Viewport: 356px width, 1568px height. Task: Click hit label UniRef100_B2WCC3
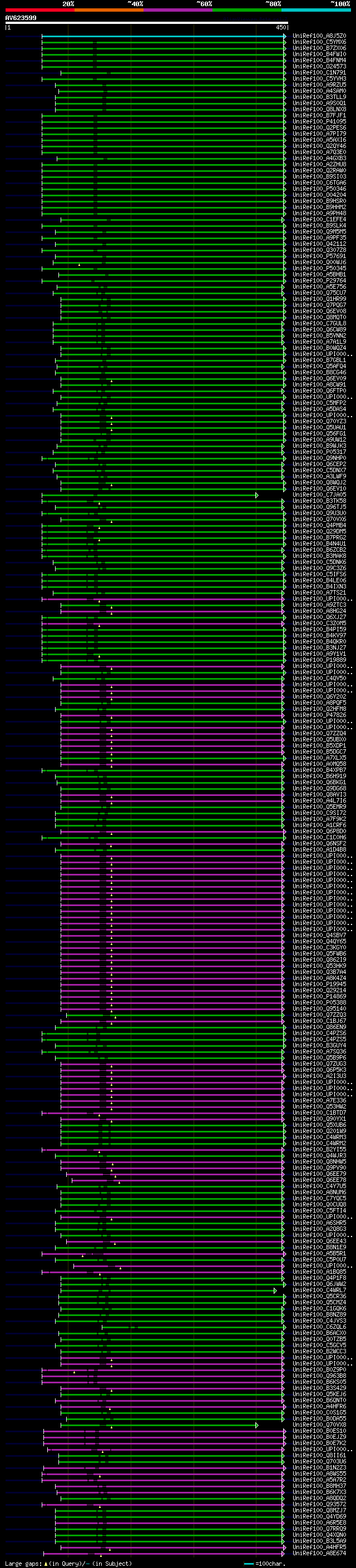point(319,1351)
